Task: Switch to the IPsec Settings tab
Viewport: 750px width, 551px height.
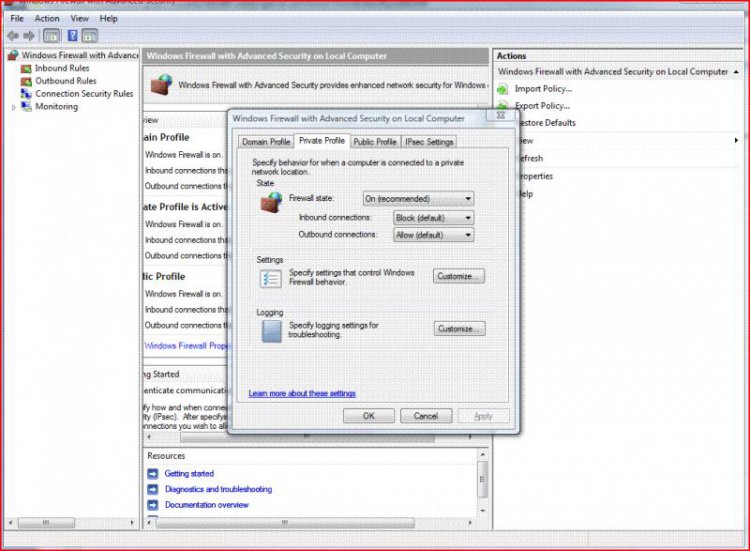Action: point(429,142)
